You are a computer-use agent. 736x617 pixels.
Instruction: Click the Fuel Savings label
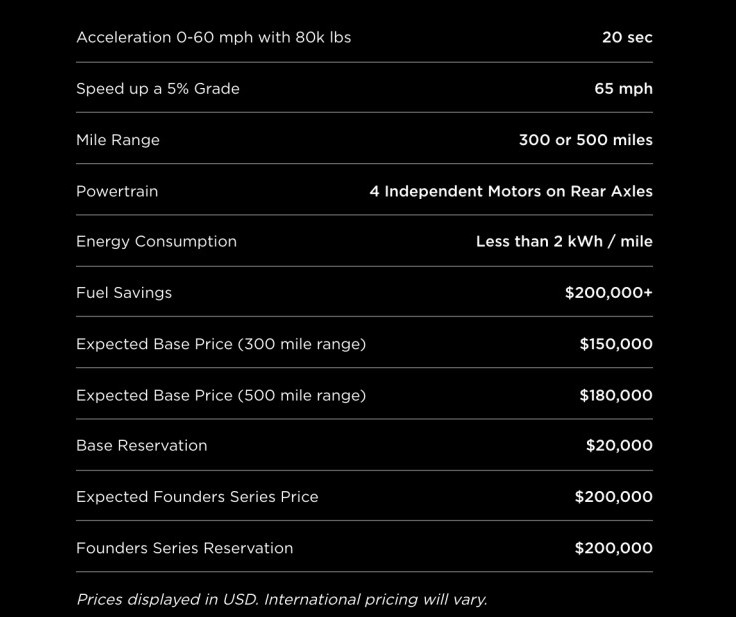click(124, 293)
